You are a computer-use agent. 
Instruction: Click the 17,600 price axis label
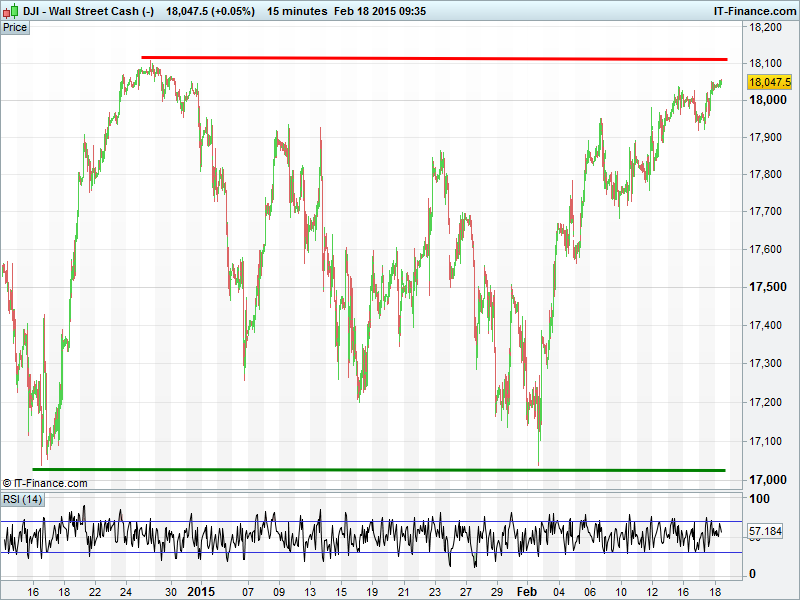pos(765,249)
